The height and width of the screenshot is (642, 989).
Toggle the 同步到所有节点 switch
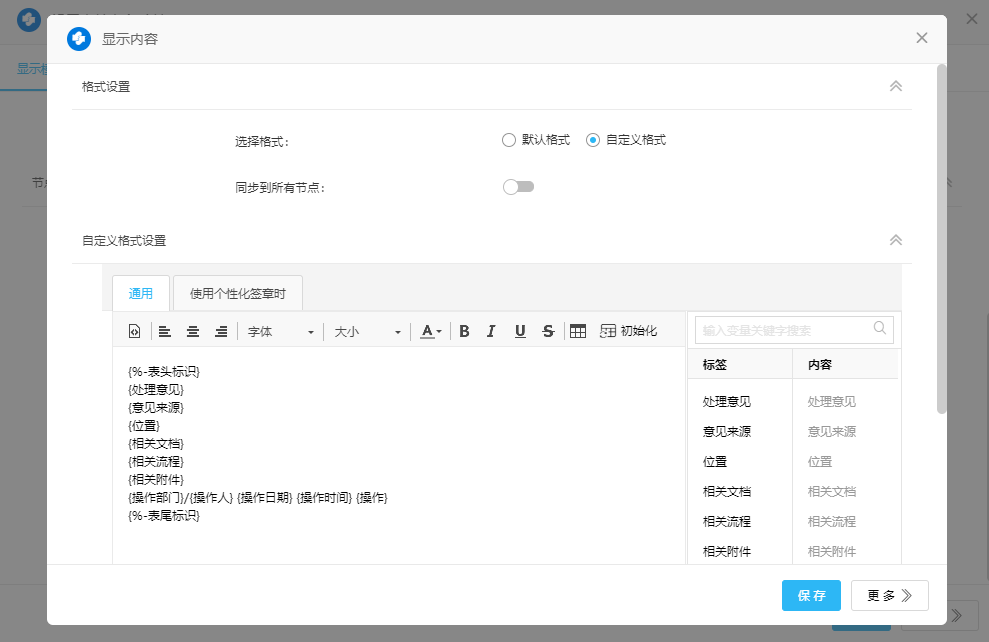click(519, 187)
